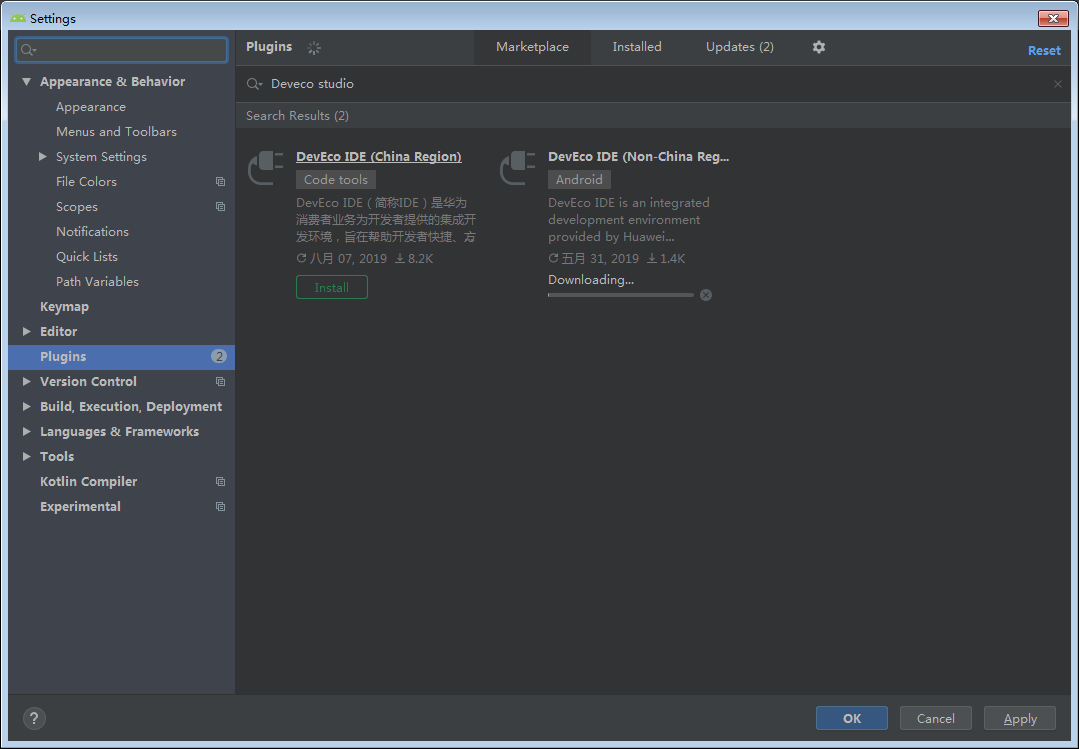Open help via the question mark icon
1079x749 pixels.
tap(33, 718)
